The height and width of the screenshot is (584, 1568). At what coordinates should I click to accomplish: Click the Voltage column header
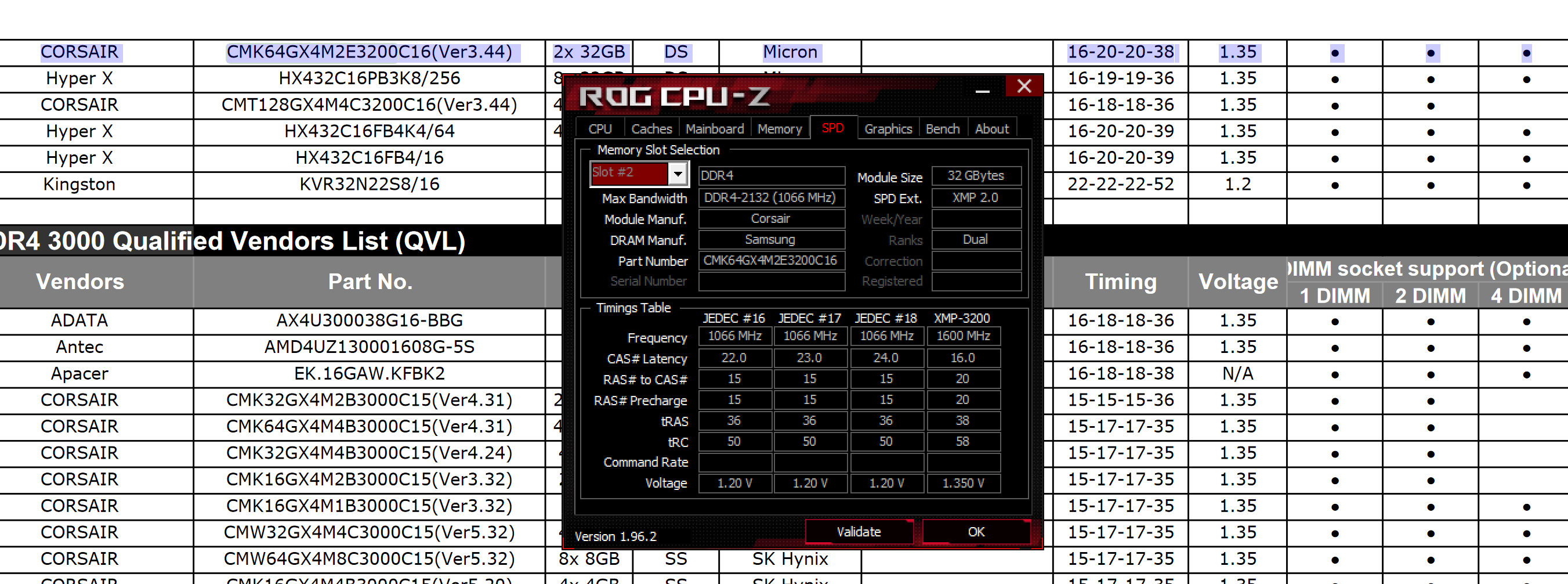pyautogui.click(x=1237, y=282)
